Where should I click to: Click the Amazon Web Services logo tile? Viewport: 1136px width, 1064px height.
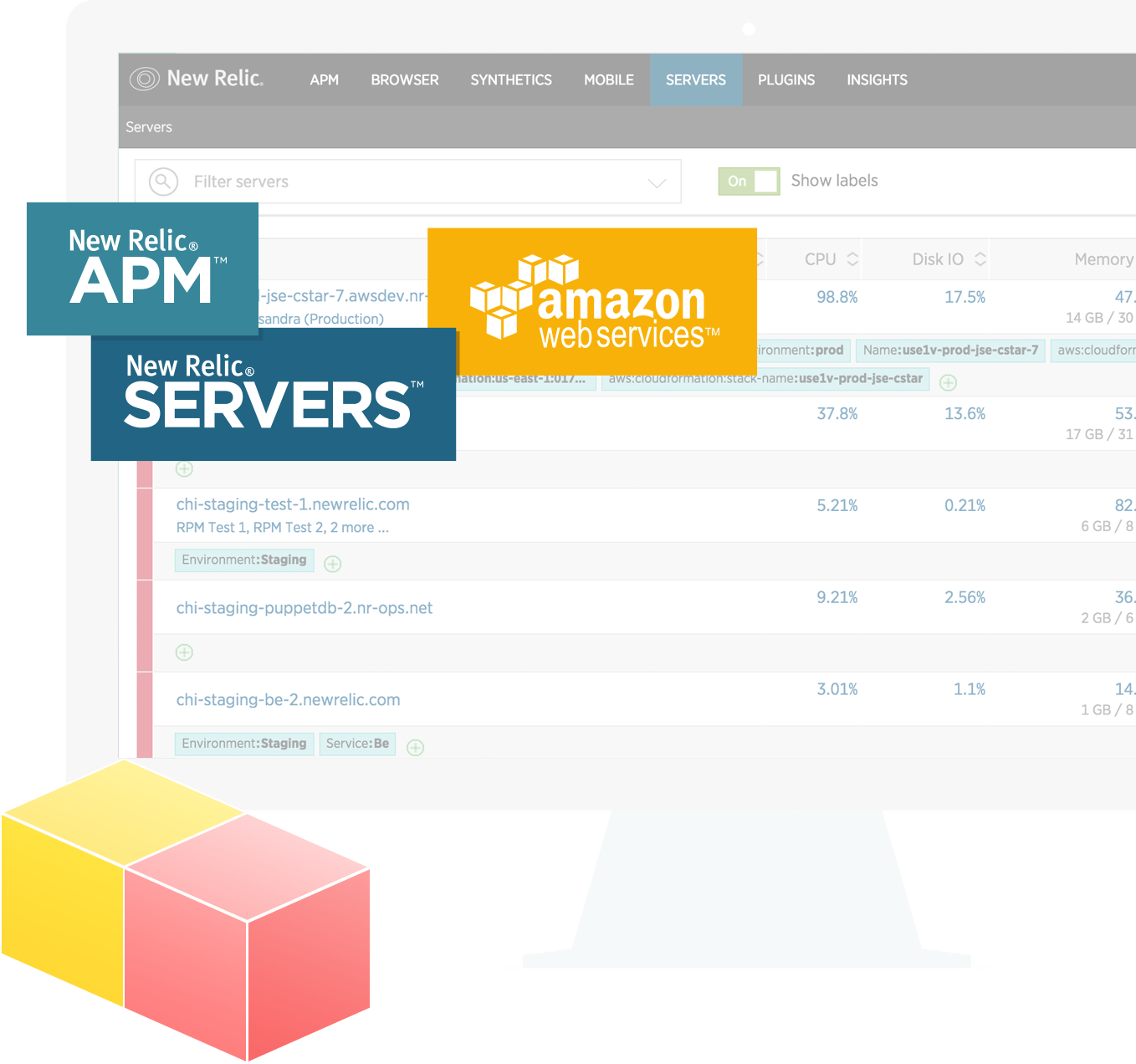pos(592,302)
